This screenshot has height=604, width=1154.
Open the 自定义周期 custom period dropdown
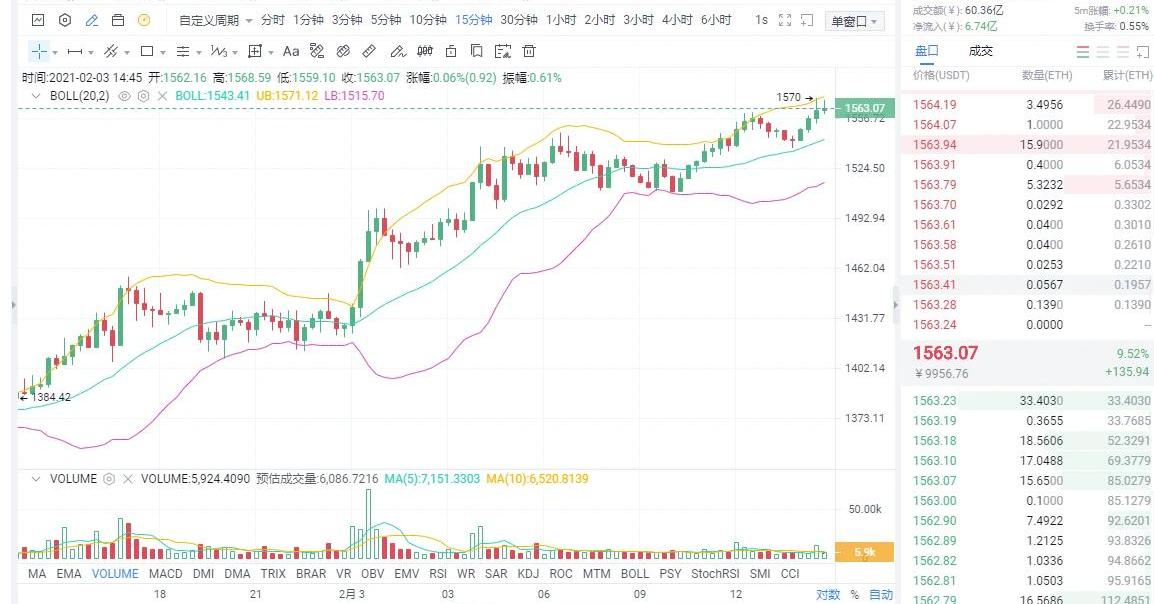pyautogui.click(x=215, y=20)
